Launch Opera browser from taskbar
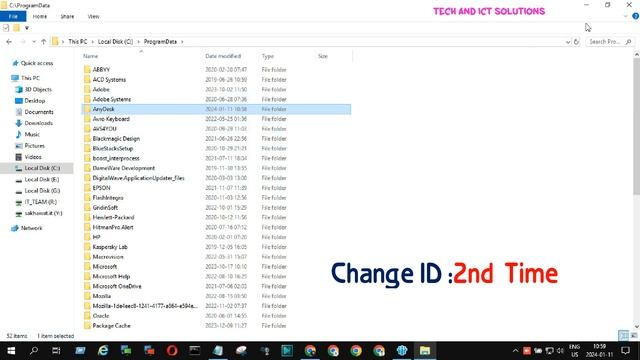 172,351
